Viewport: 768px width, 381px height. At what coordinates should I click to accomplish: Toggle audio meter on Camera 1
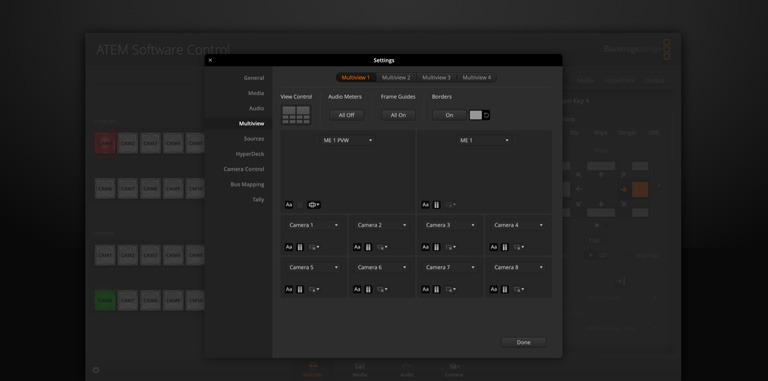[x=300, y=247]
